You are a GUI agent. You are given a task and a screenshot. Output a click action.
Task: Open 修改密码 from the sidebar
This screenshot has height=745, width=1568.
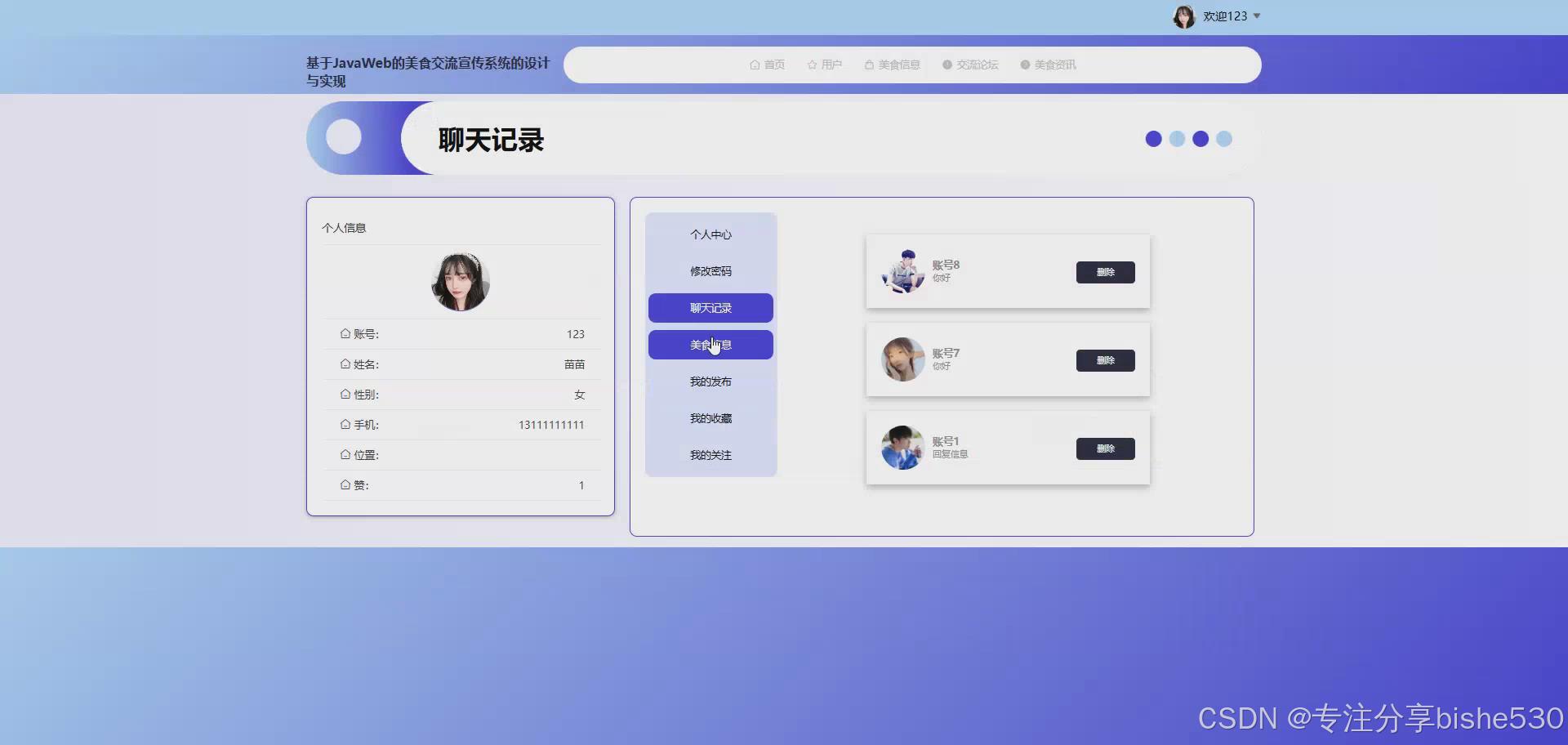pos(710,270)
